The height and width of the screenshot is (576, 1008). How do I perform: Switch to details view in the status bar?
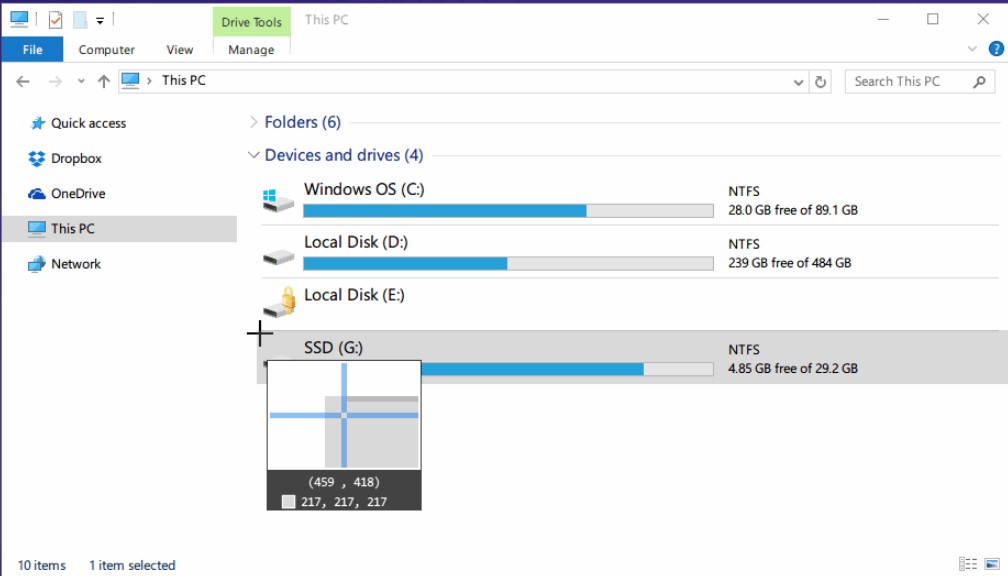click(967, 564)
